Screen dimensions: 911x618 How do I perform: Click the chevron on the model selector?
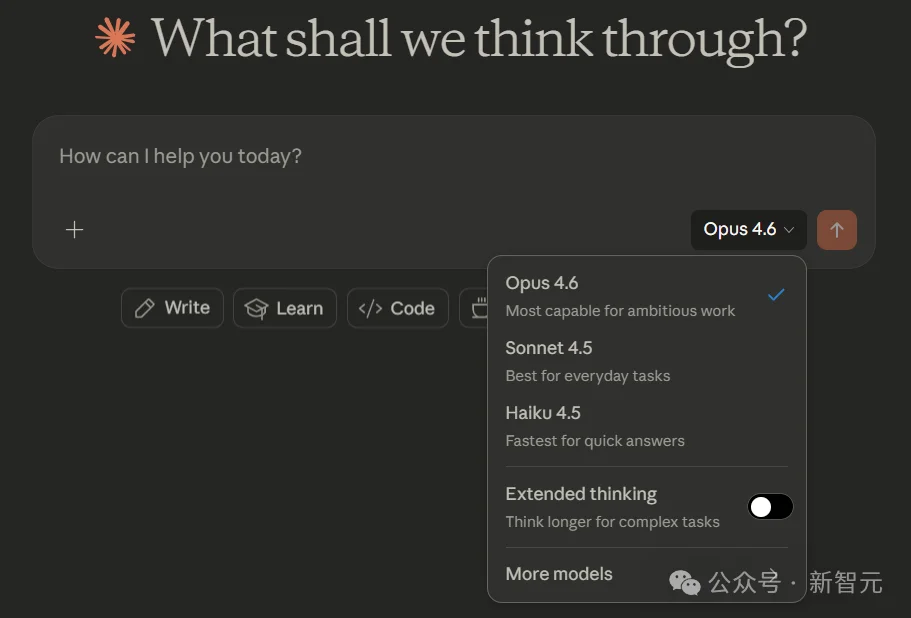[789, 230]
